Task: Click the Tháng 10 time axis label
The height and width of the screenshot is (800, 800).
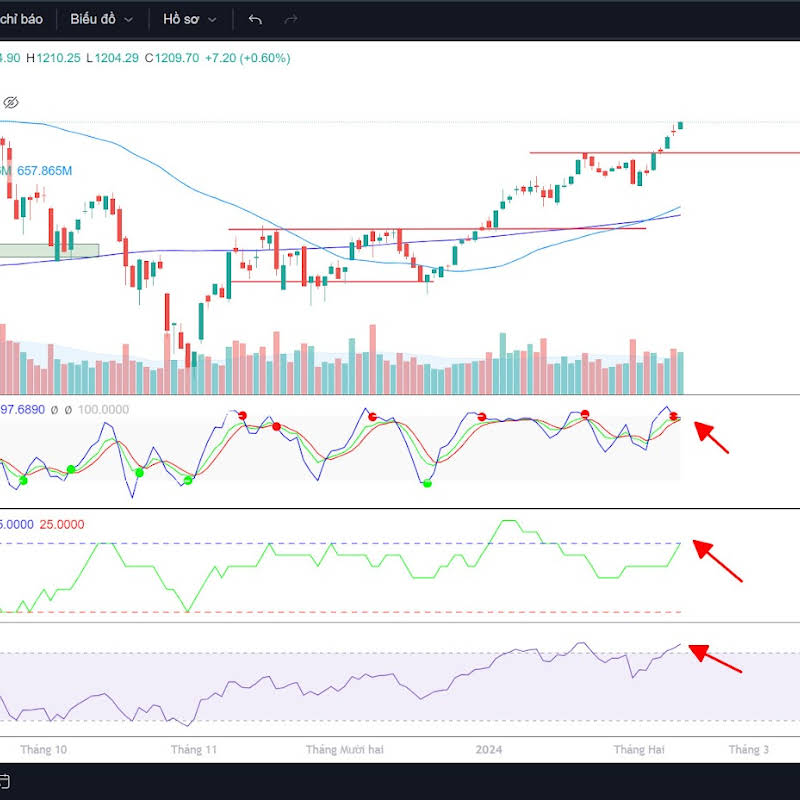Action: click(x=43, y=749)
